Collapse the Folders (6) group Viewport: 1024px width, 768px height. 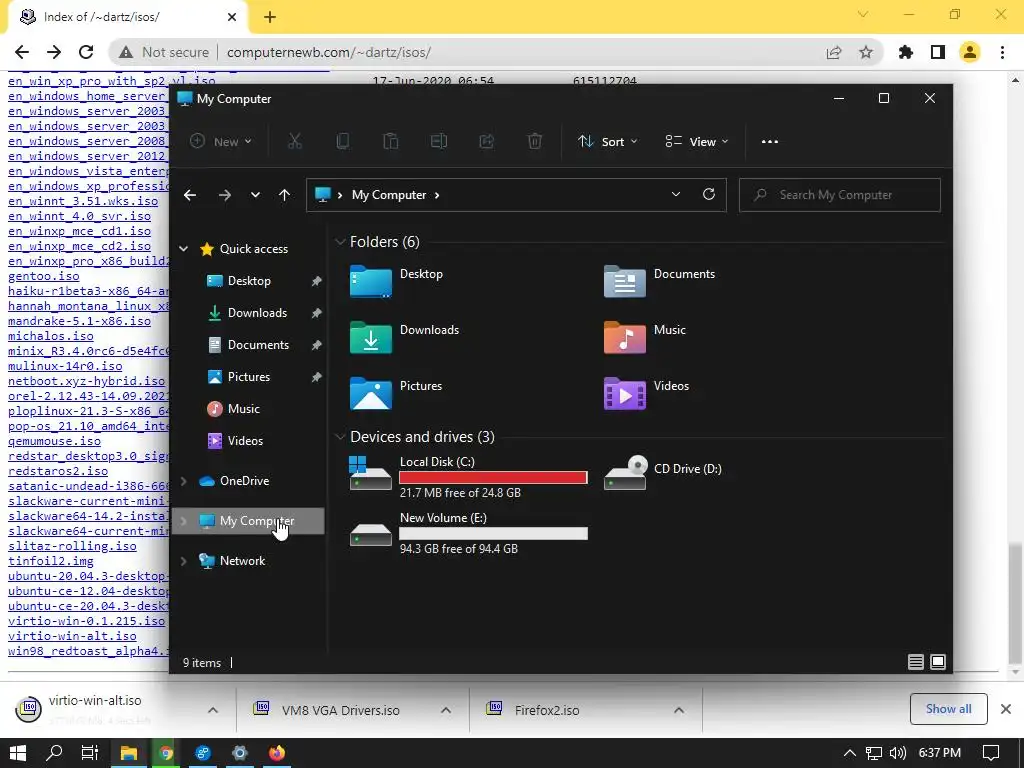(x=340, y=242)
